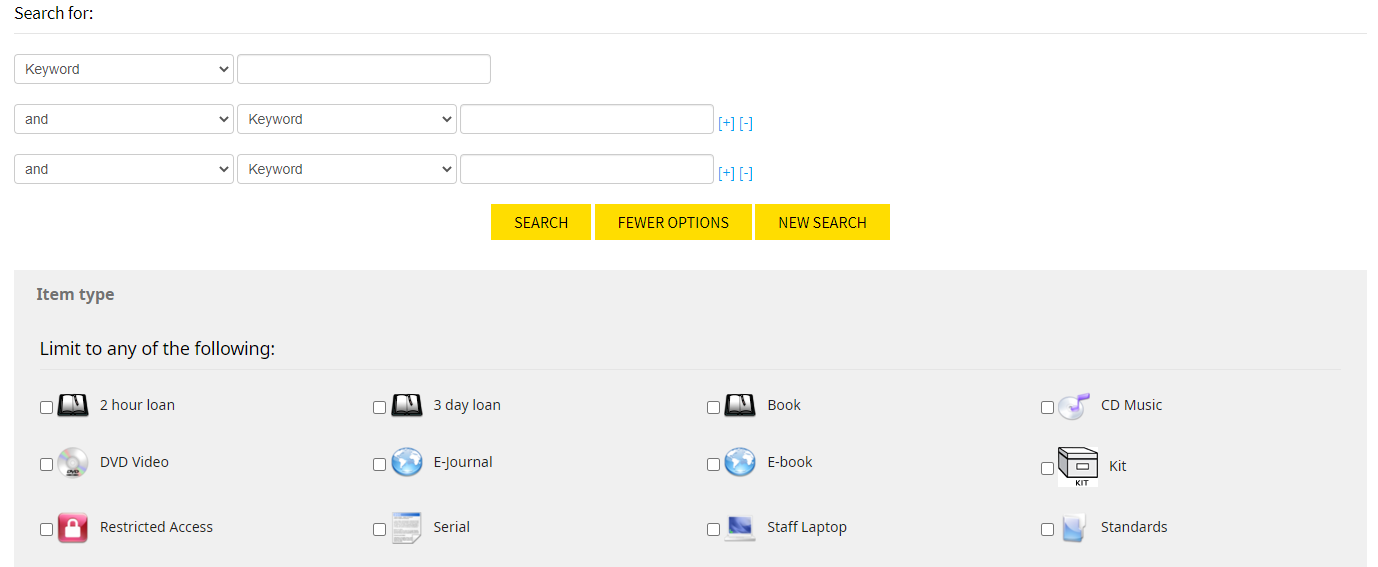
Task: Add a search row with second row [+]
Action: pyautogui.click(x=726, y=124)
